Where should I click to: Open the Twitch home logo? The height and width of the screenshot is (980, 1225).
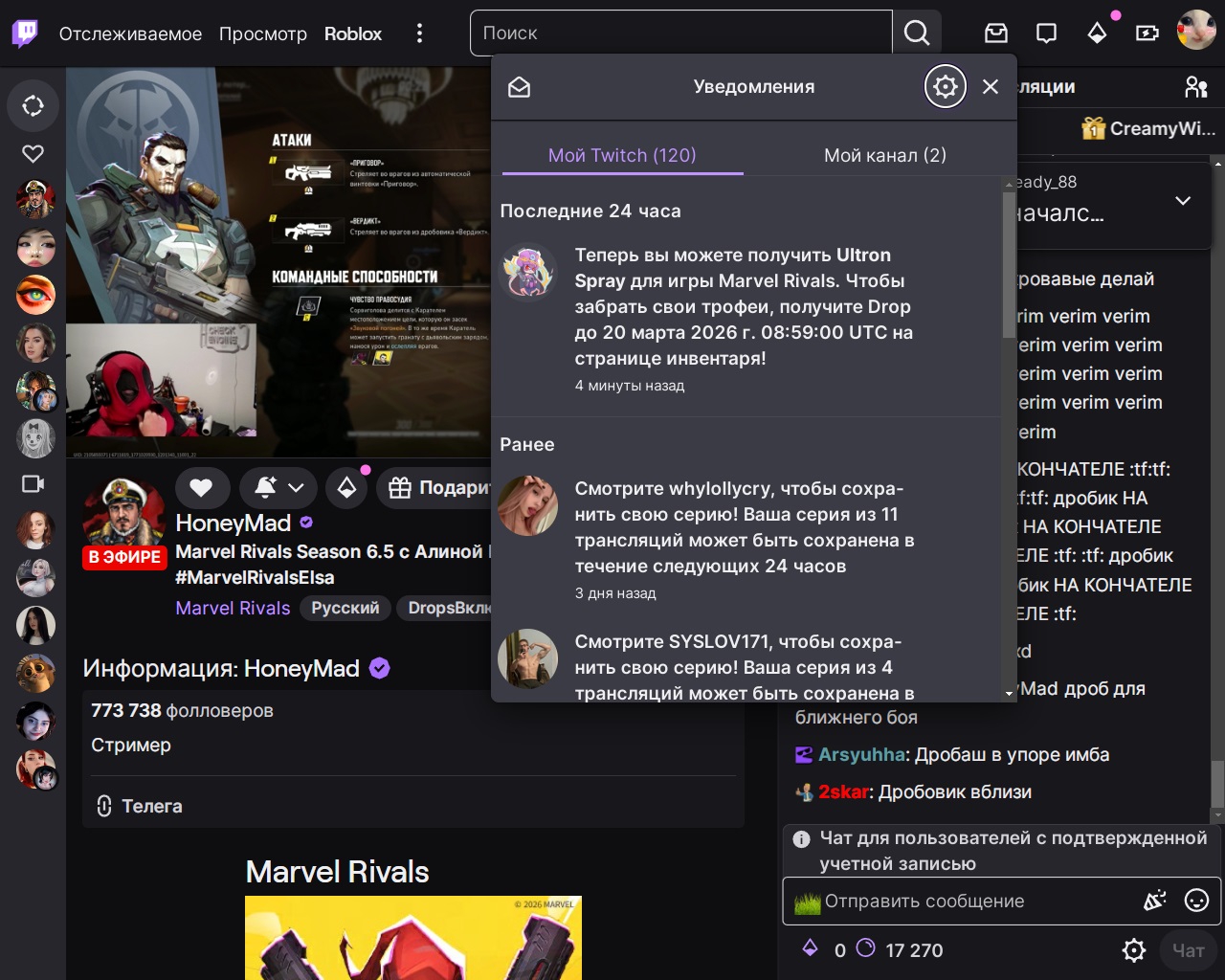25,33
